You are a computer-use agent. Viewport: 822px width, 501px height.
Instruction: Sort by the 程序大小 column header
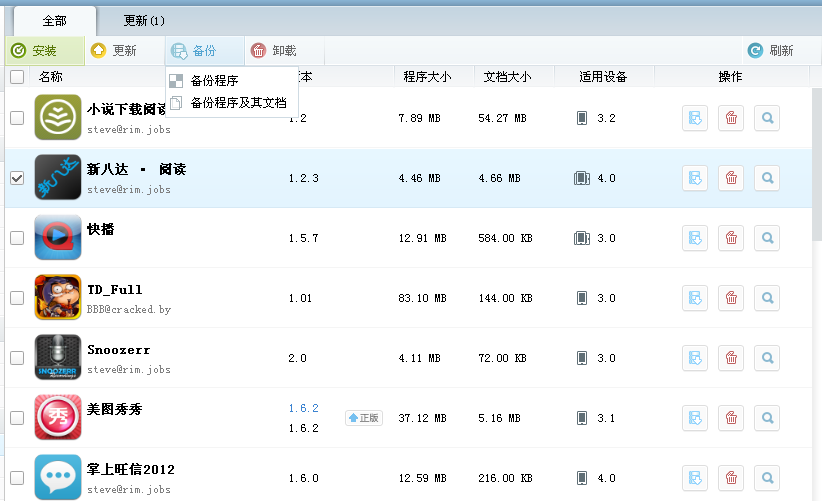tap(426, 77)
